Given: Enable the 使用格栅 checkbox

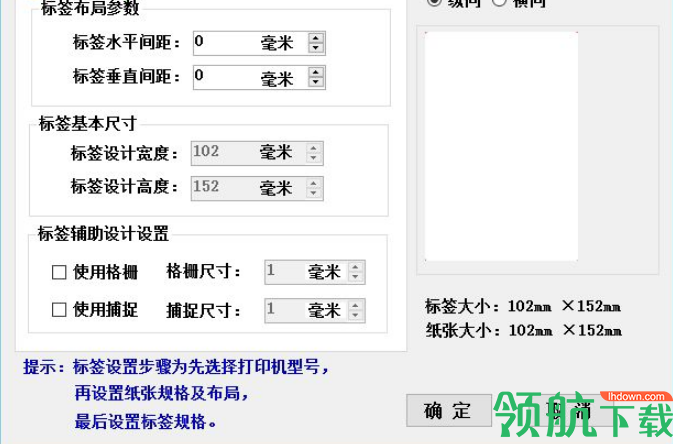Looking at the screenshot, I should (59, 272).
